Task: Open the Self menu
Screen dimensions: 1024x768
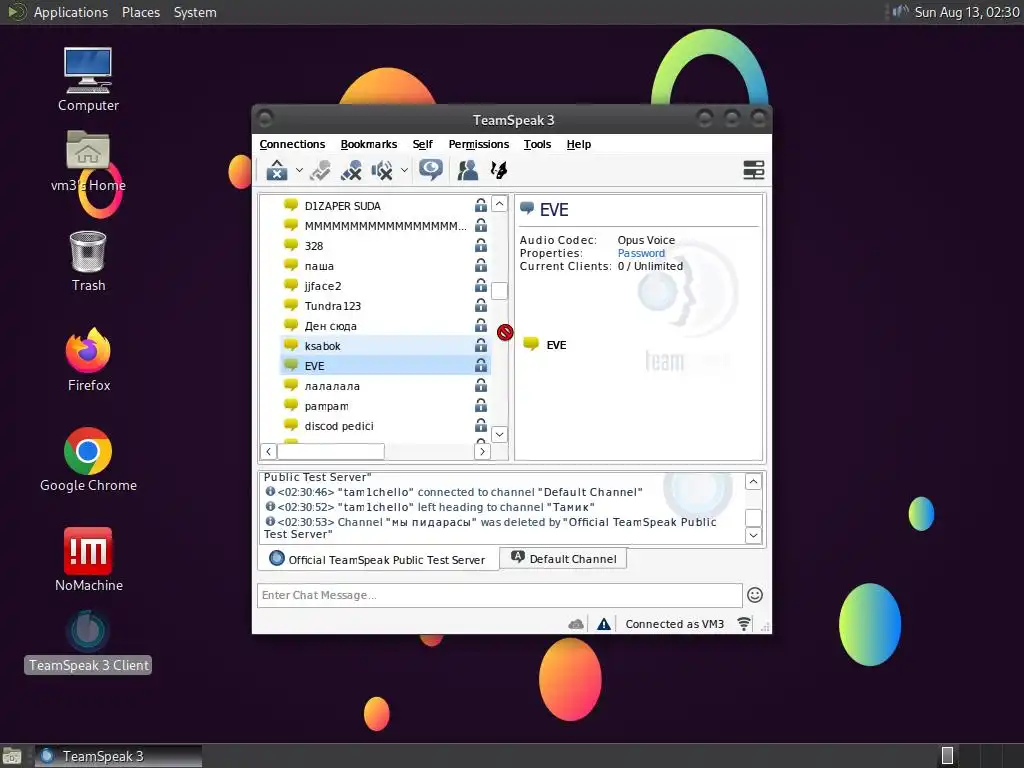Action: pos(423,144)
